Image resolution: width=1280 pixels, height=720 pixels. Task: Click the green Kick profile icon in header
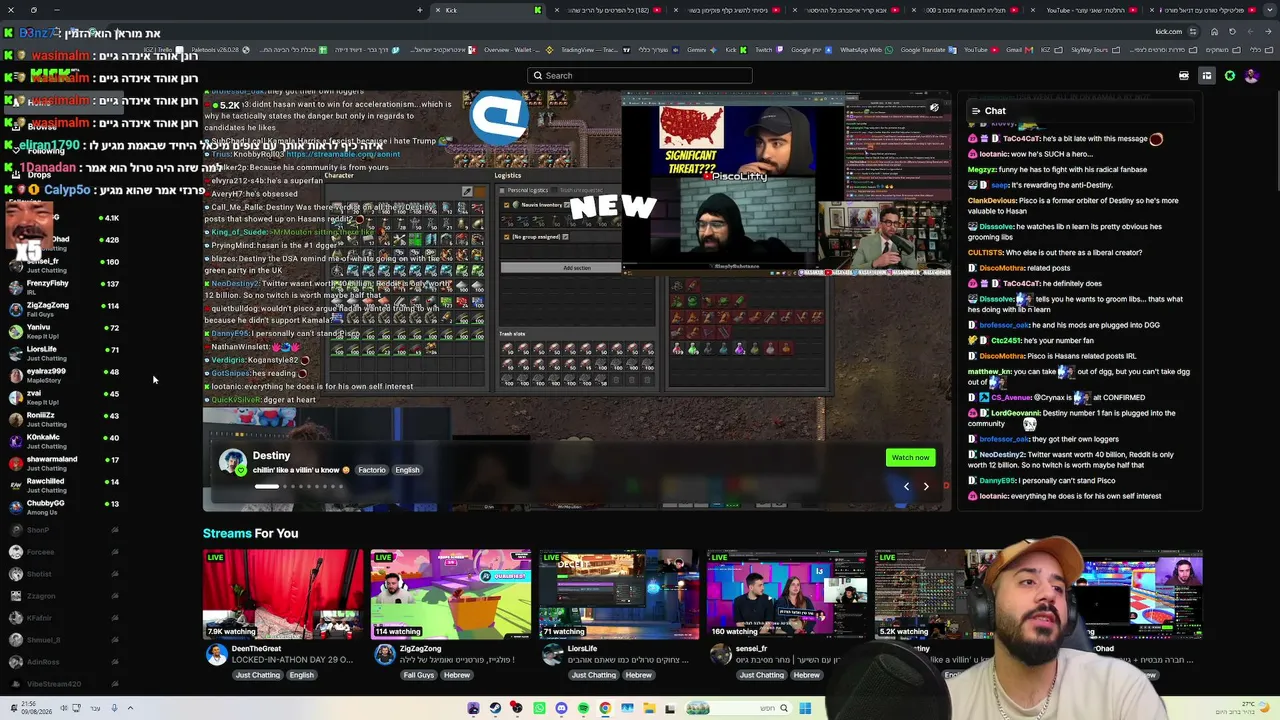1230,76
